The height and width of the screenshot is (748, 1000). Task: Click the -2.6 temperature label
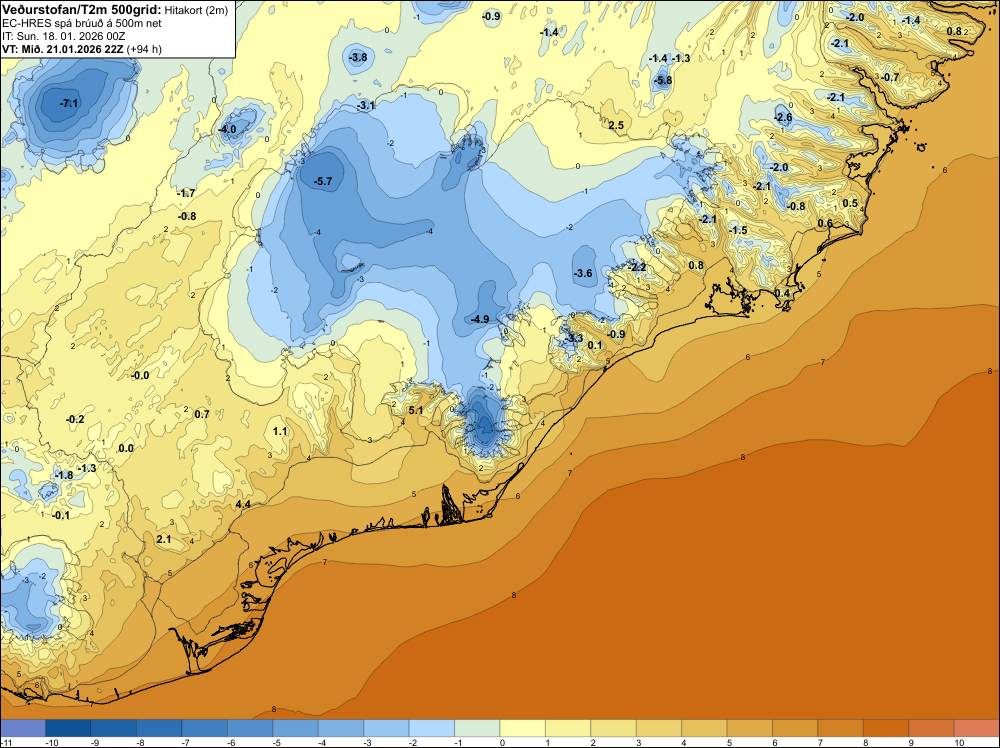(x=783, y=117)
